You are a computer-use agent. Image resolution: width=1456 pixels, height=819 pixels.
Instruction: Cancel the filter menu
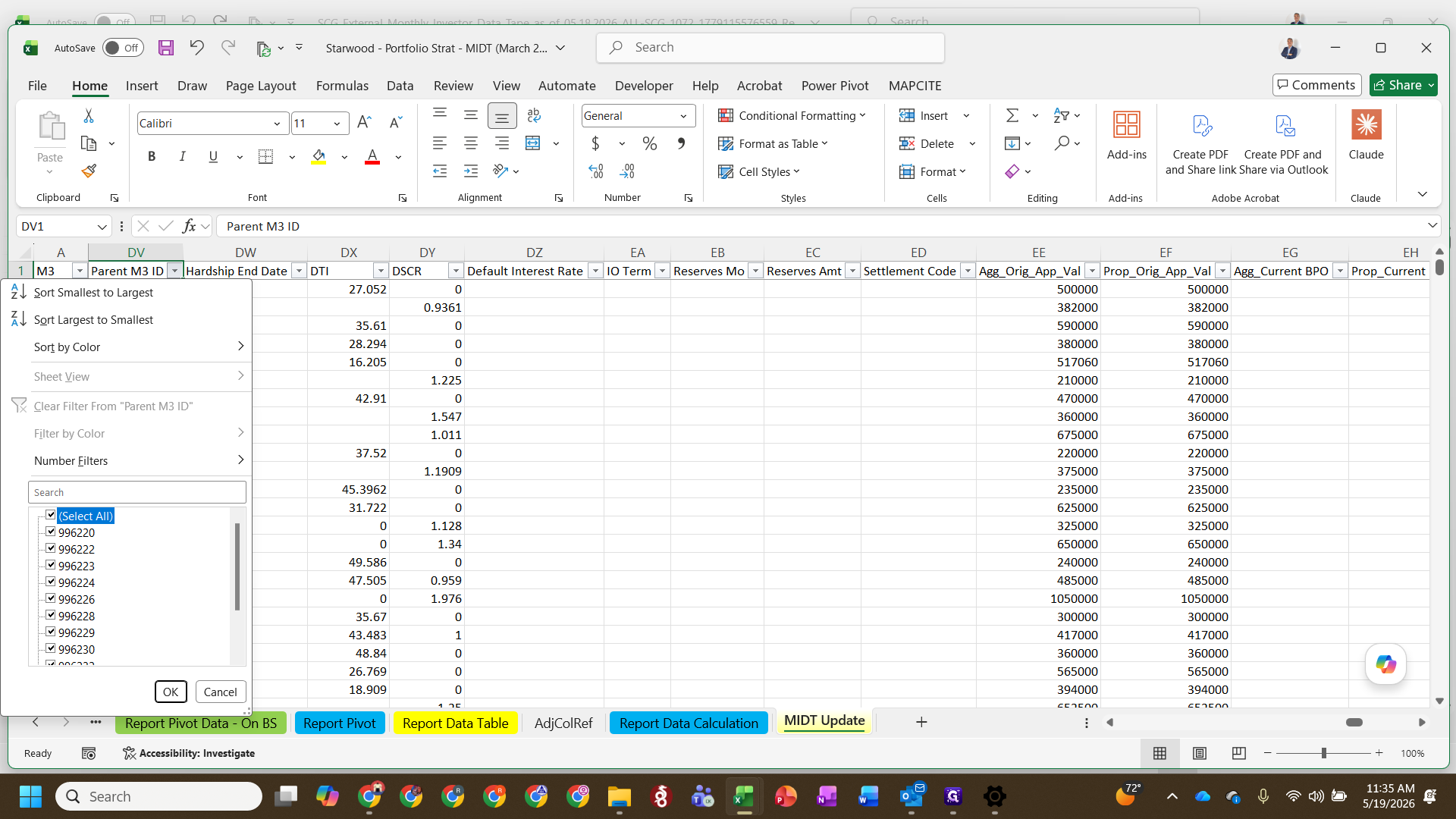point(220,692)
